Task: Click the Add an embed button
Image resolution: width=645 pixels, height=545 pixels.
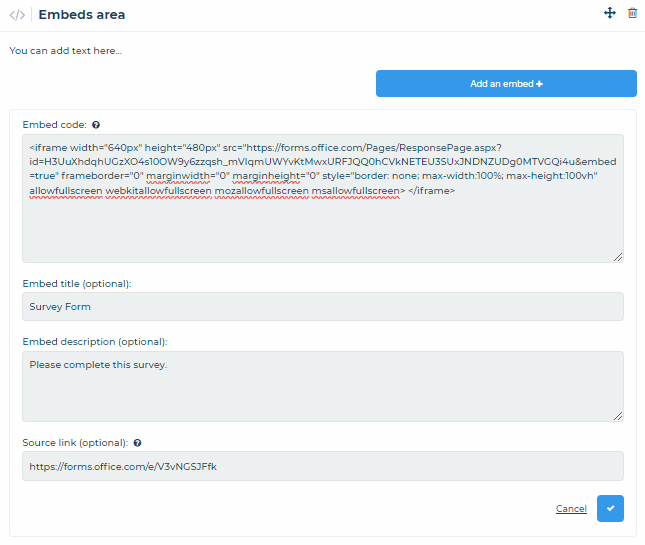Action: 506,83
